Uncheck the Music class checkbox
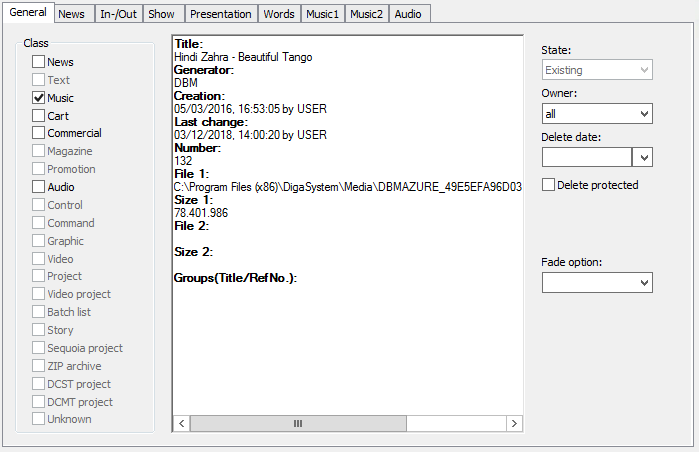The image size is (699, 452). click(x=39, y=98)
